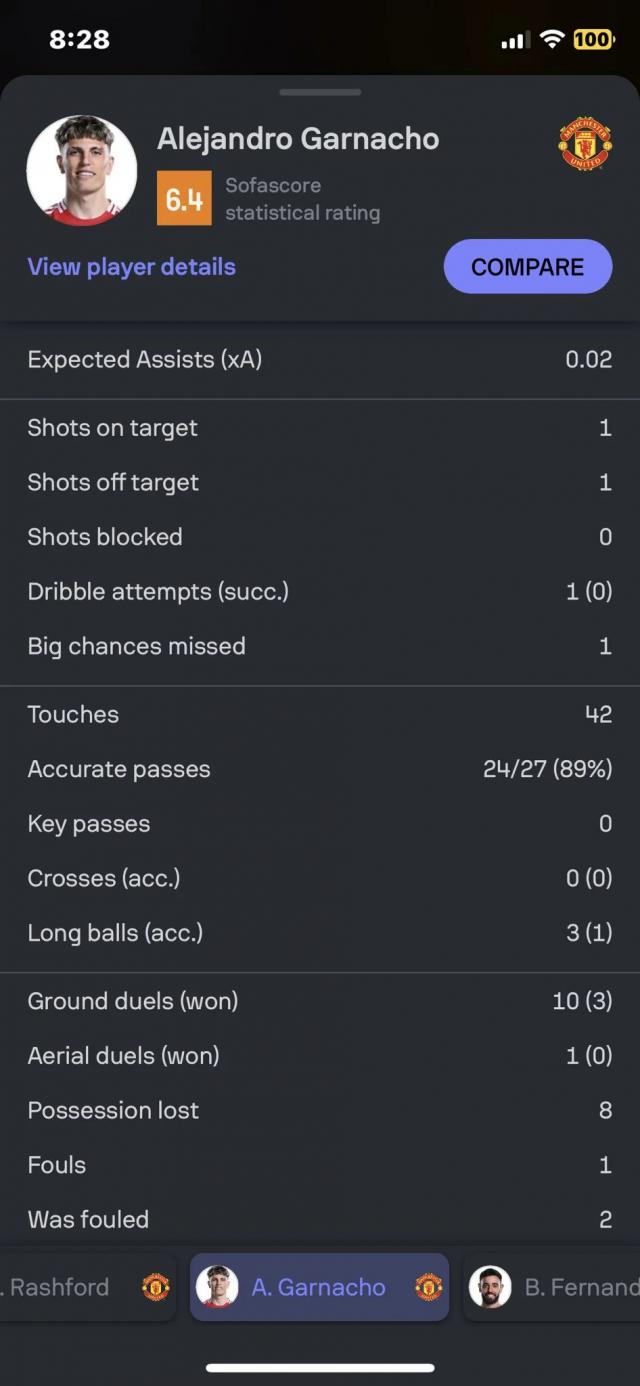Click Manchester United crest in Garnacho tab
The height and width of the screenshot is (1386, 640).
tap(428, 1287)
